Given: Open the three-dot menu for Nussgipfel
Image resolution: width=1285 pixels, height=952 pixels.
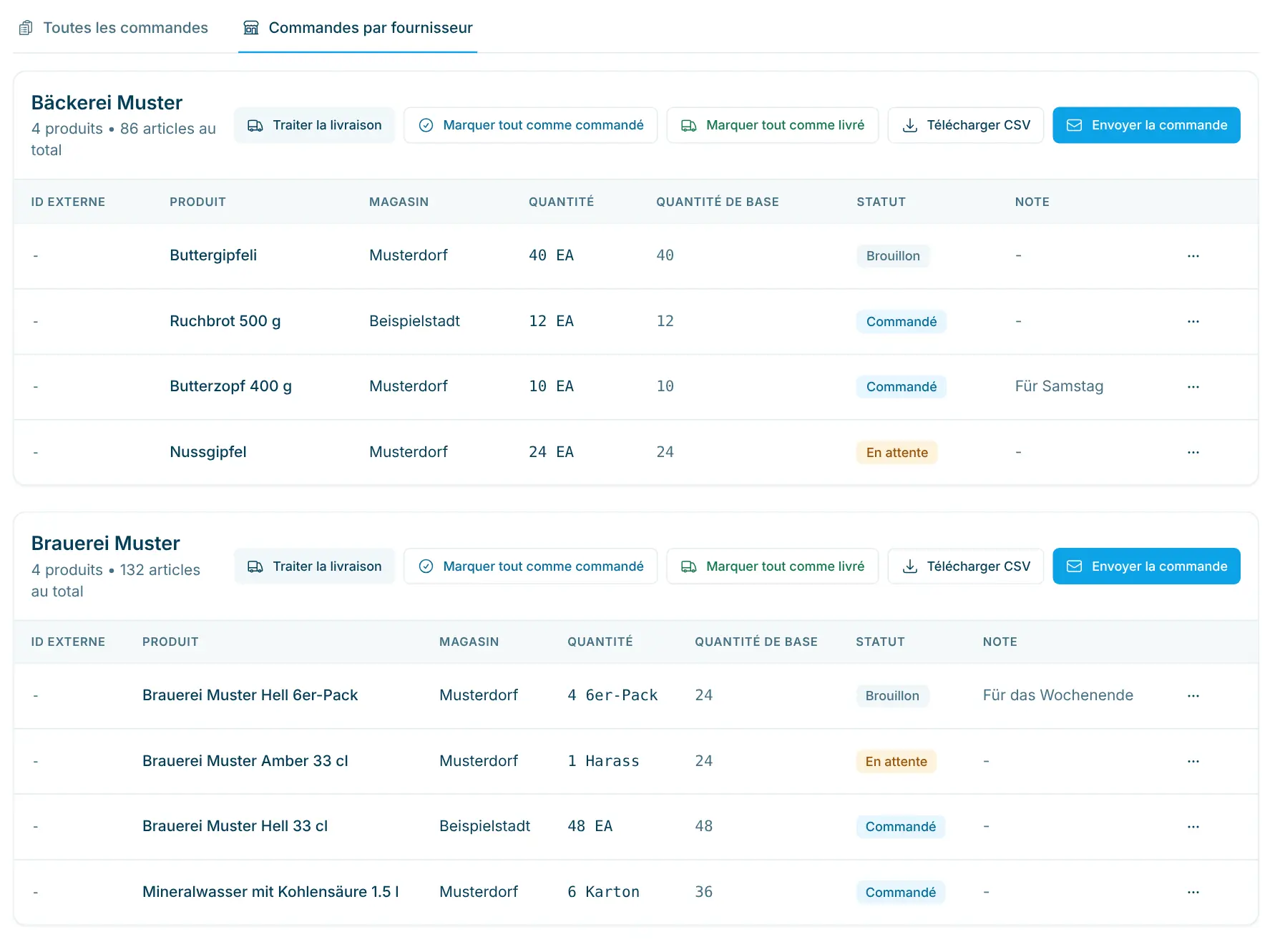Looking at the screenshot, I should click(x=1193, y=453).
